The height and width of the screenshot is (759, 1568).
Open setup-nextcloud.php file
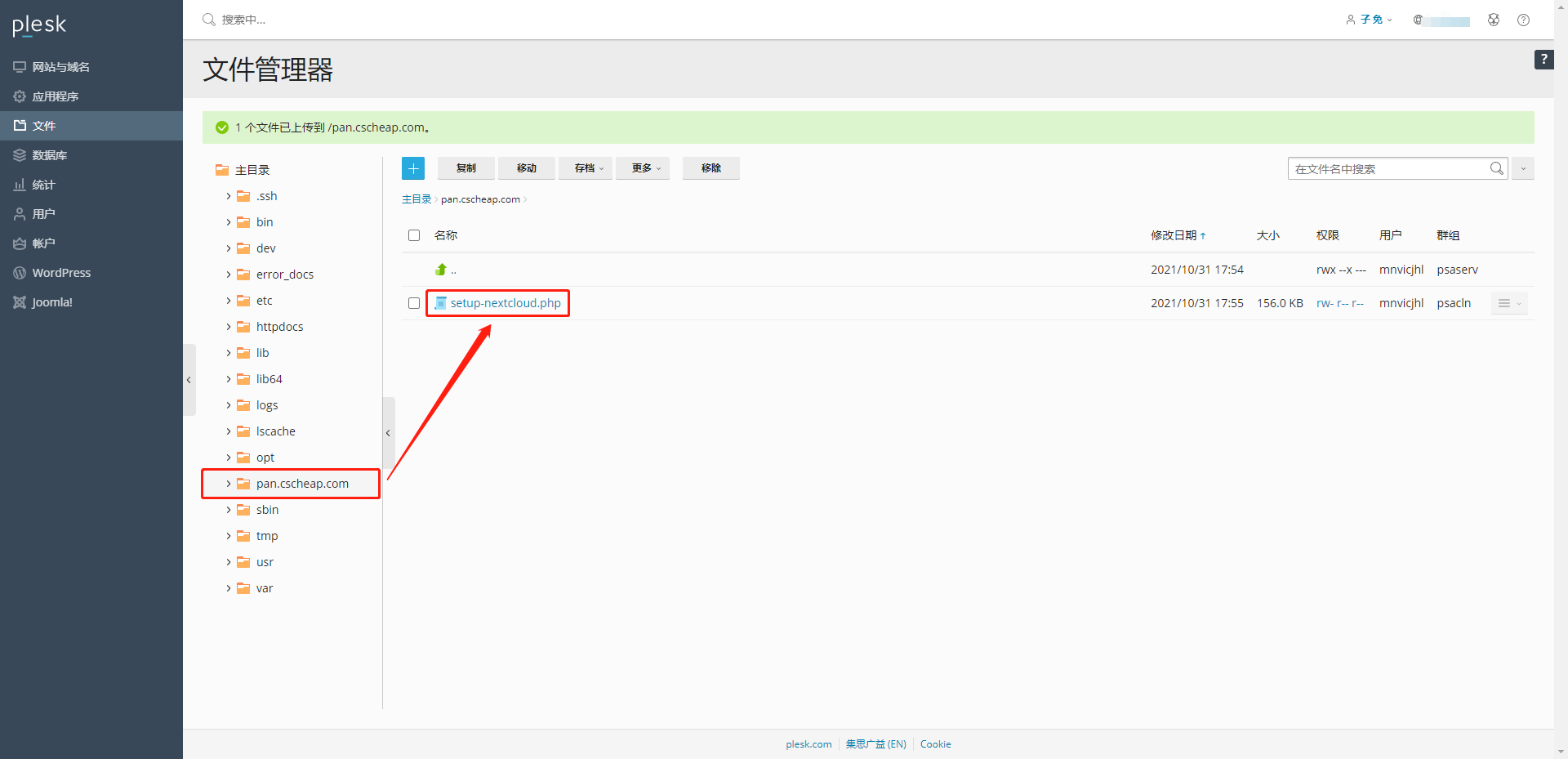[506, 303]
